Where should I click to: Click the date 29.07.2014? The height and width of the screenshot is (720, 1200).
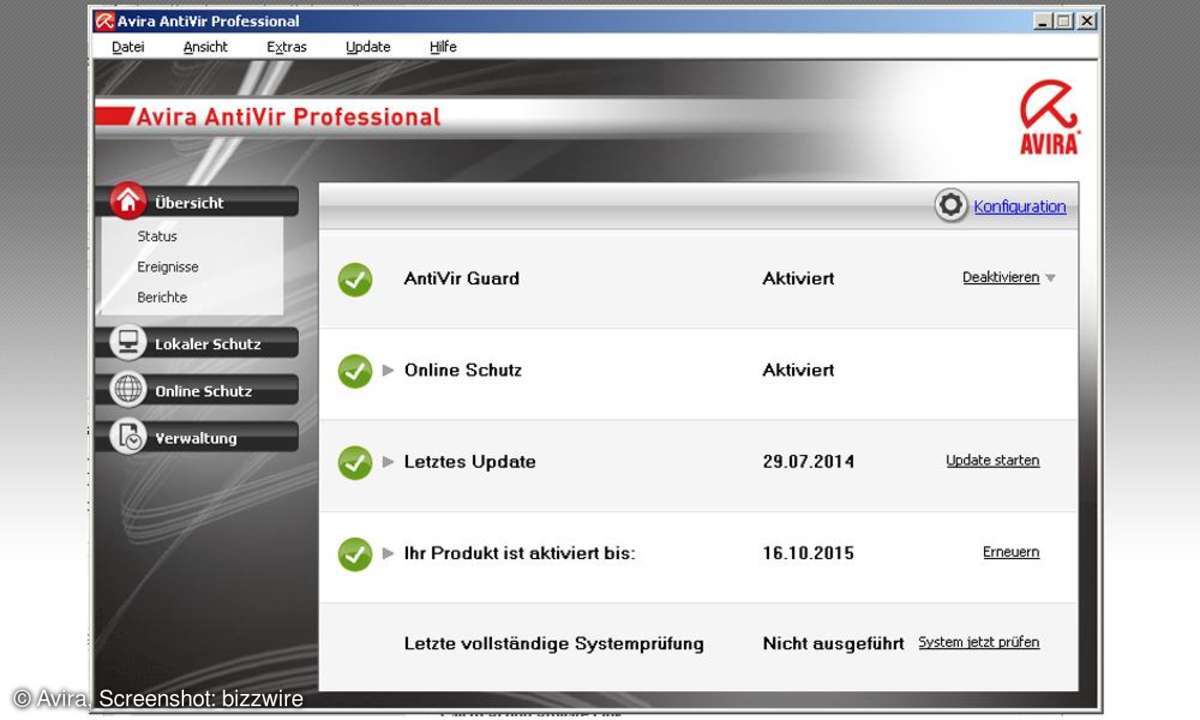click(808, 462)
